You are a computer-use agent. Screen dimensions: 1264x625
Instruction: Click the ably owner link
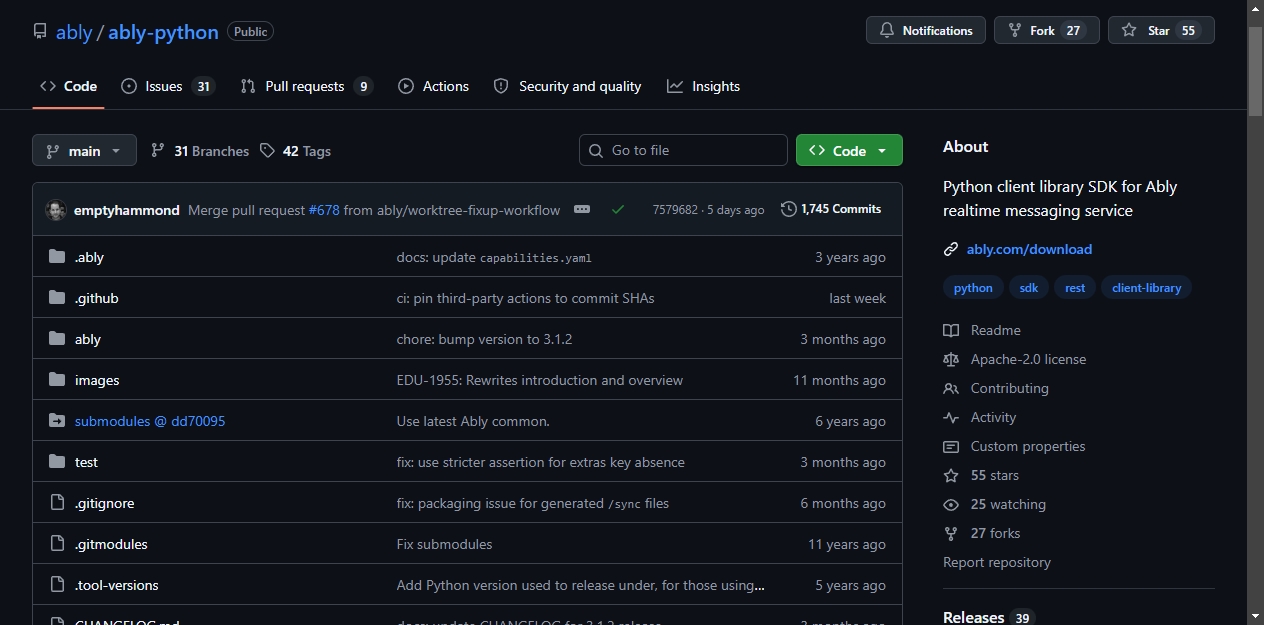[x=74, y=32]
